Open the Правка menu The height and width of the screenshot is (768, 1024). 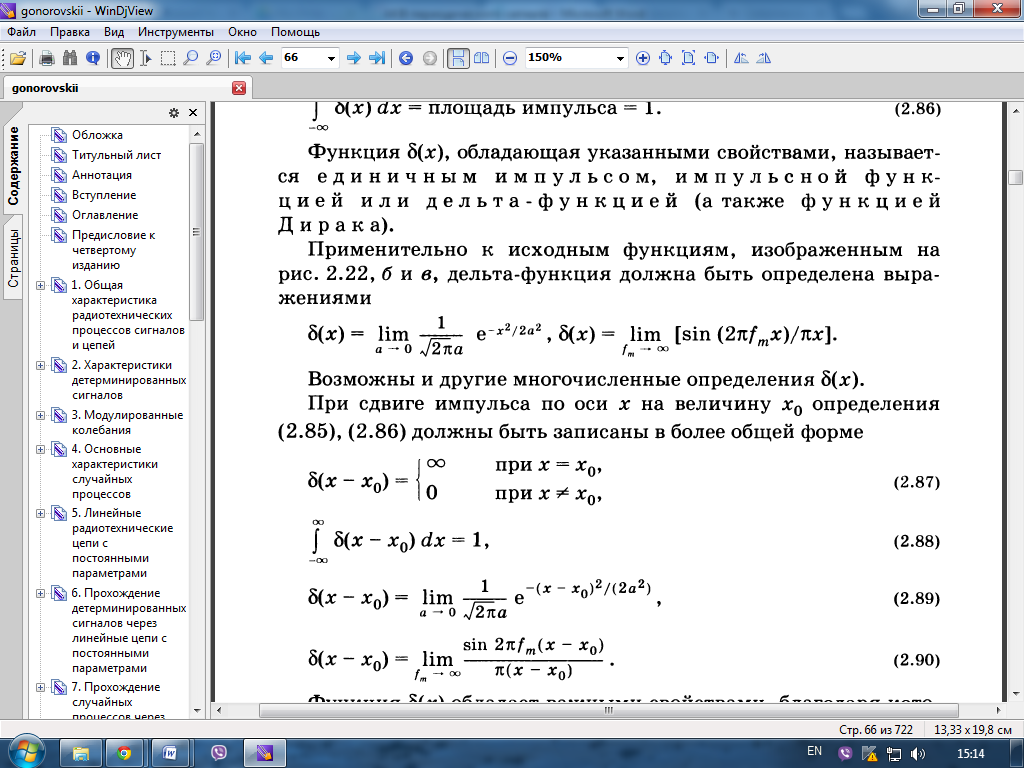(70, 32)
